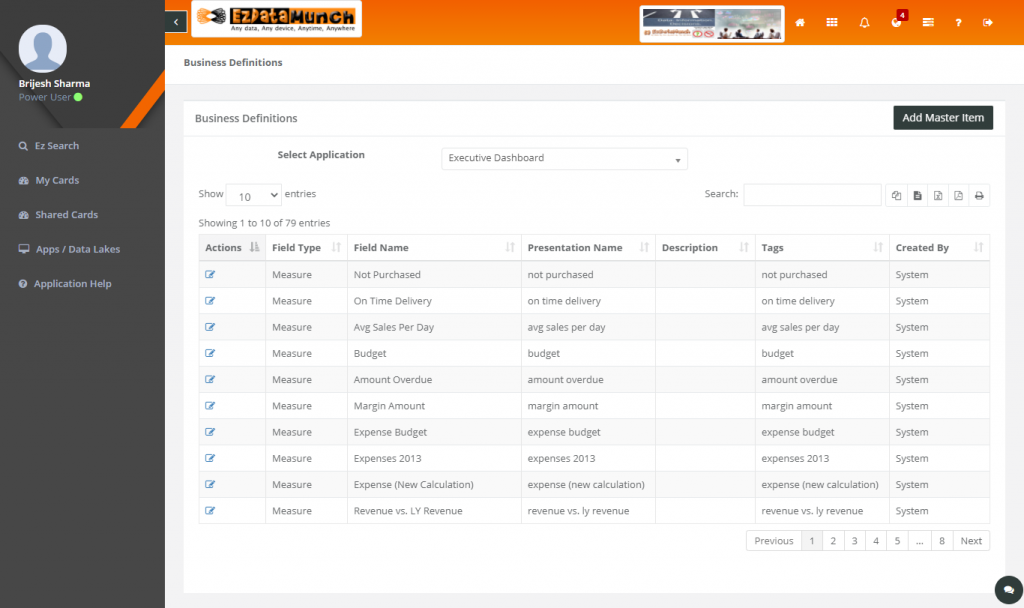Go to page 2
Viewport: 1024px width, 608px height.
pyautogui.click(x=833, y=541)
